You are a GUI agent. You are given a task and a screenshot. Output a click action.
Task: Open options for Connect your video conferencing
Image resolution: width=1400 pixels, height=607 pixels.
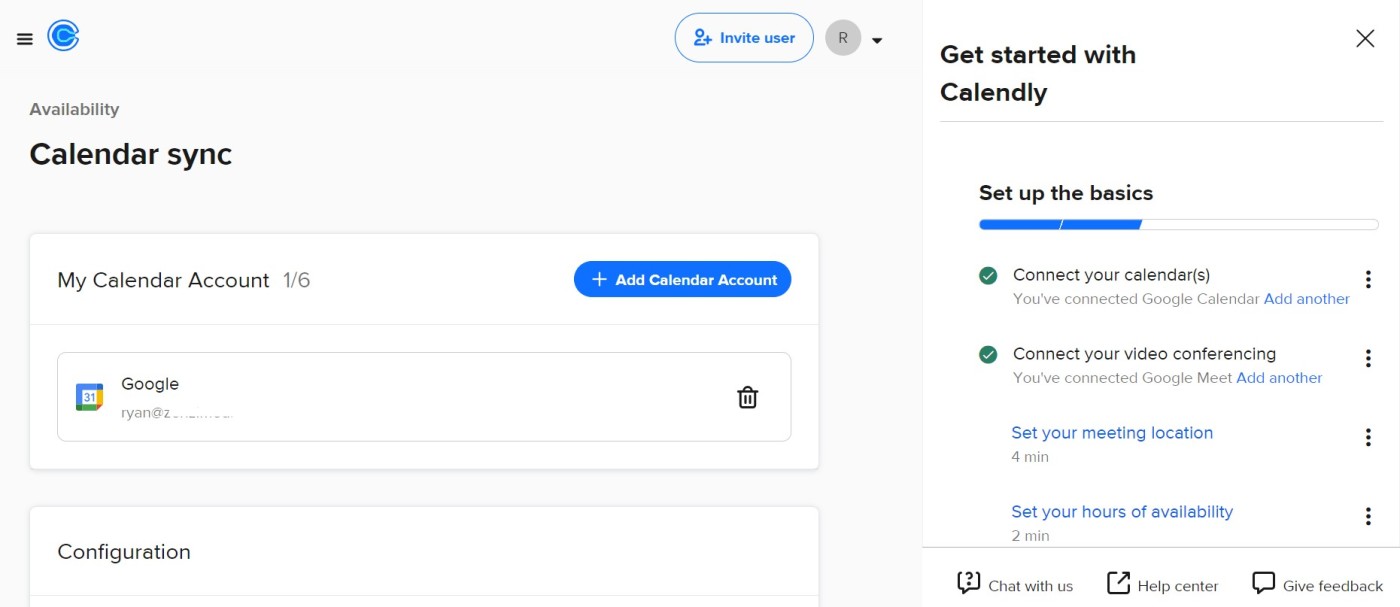1368,358
